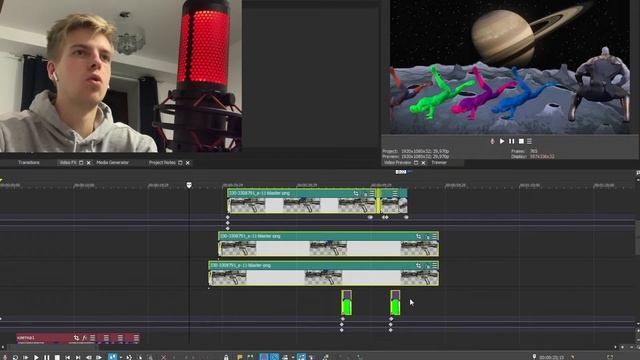Open the Video FX tab
The height and width of the screenshot is (360, 640).
68,162
